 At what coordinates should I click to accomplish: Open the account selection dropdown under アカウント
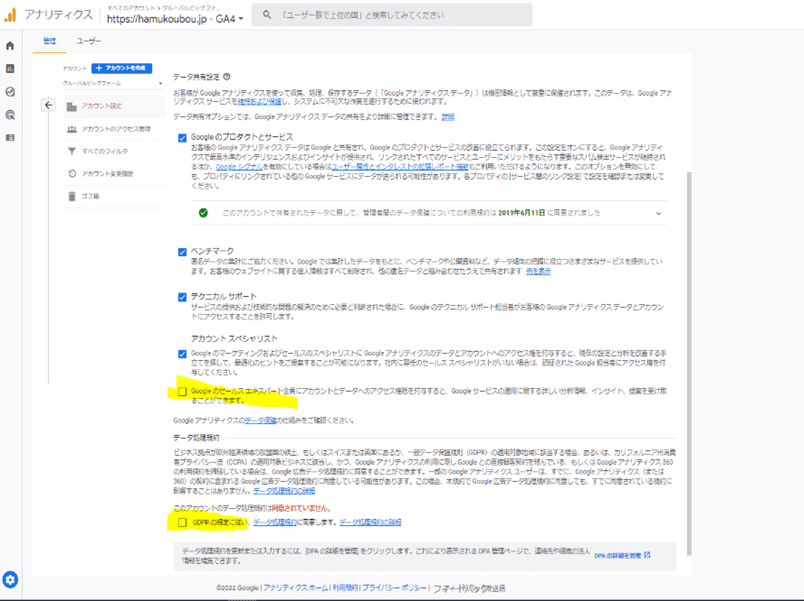113,83
